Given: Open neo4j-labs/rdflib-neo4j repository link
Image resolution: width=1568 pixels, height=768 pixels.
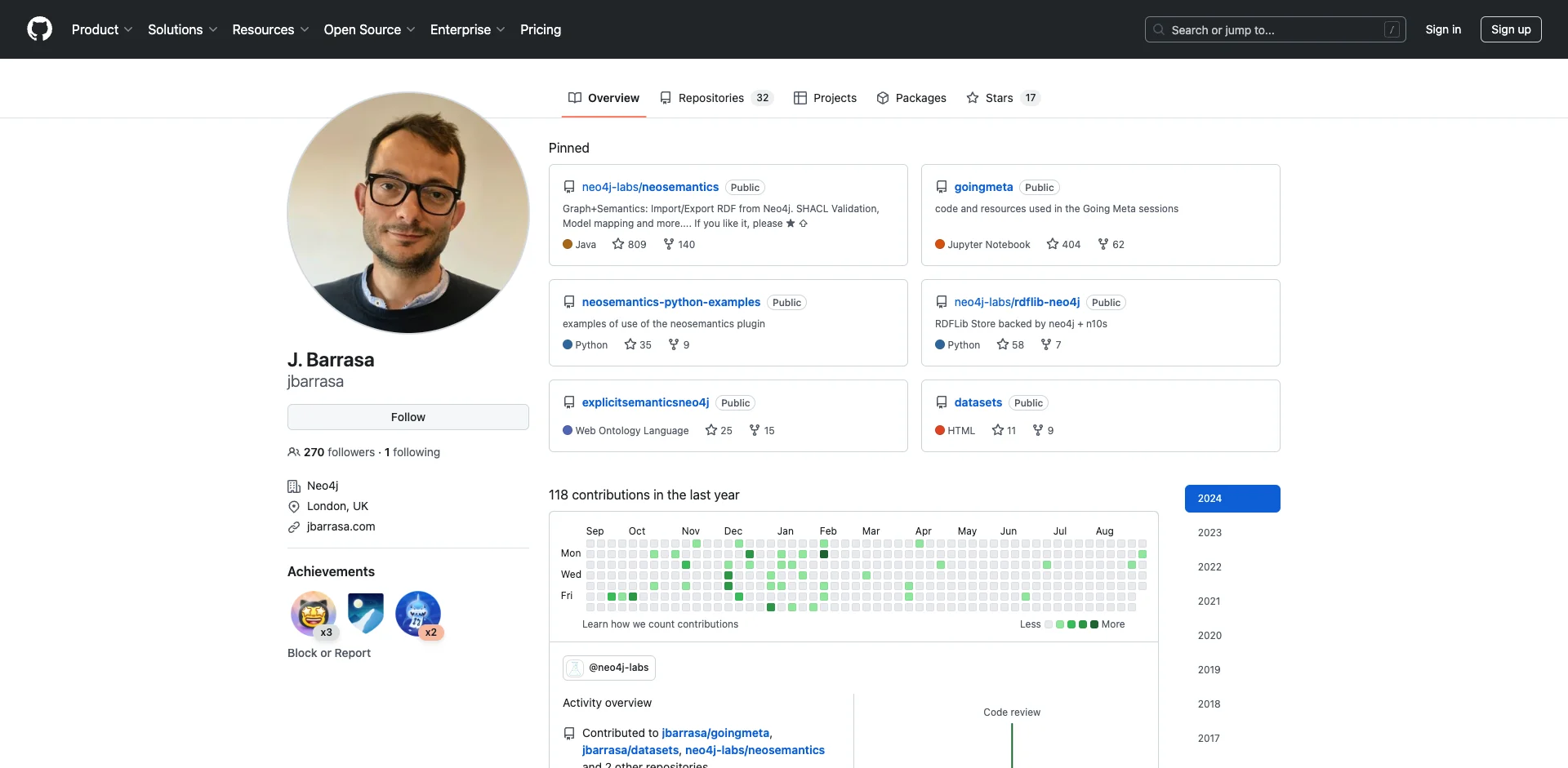Looking at the screenshot, I should [x=1017, y=302].
